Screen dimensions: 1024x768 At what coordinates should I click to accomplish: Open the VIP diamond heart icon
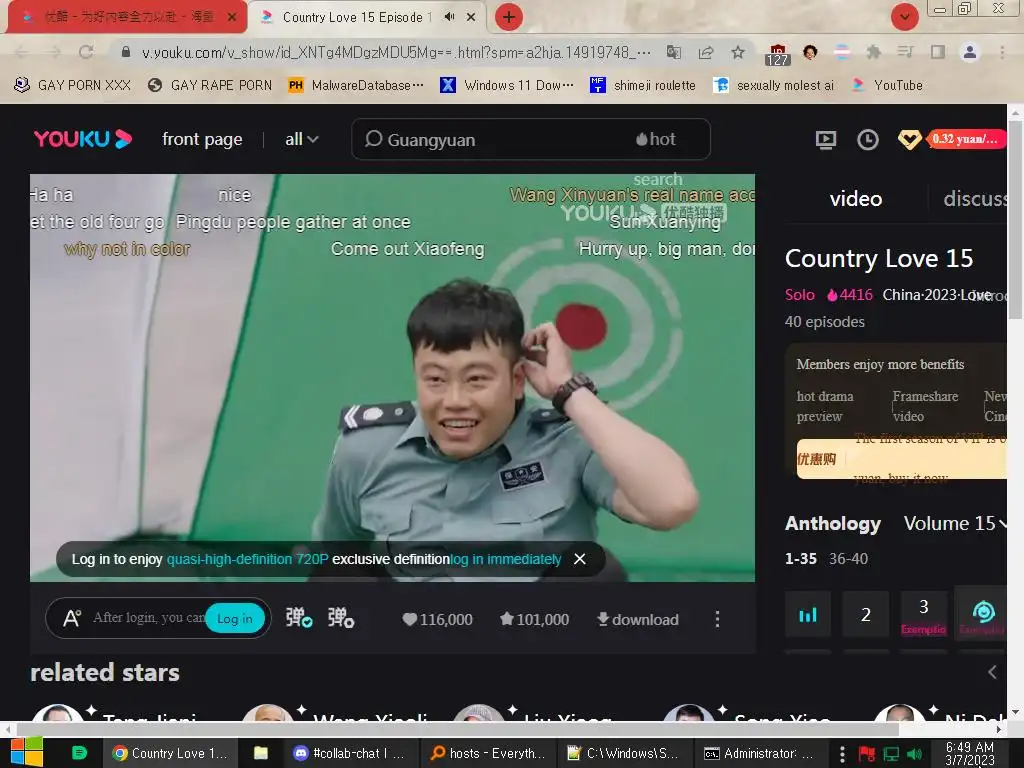click(909, 140)
